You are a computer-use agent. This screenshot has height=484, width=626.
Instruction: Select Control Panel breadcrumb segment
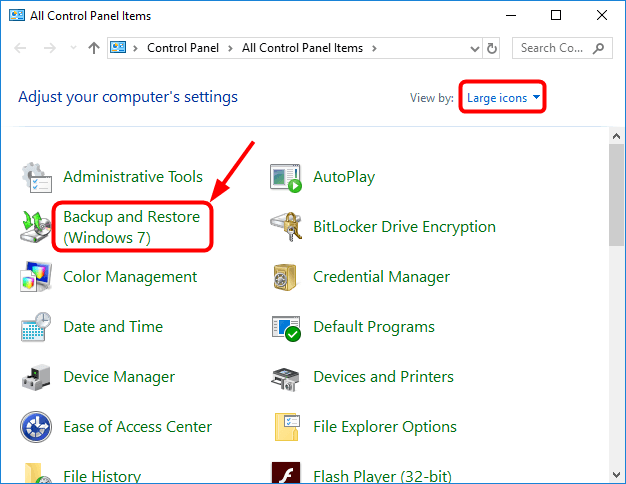[x=183, y=48]
